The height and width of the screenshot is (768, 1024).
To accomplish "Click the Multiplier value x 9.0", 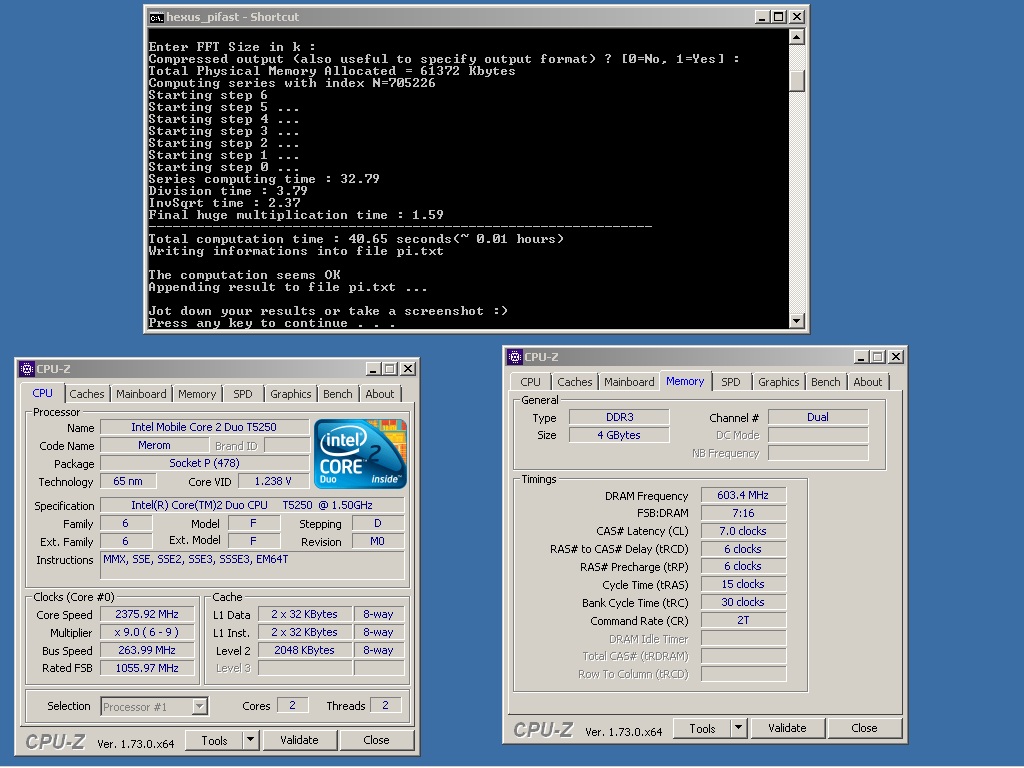I will [x=147, y=633].
